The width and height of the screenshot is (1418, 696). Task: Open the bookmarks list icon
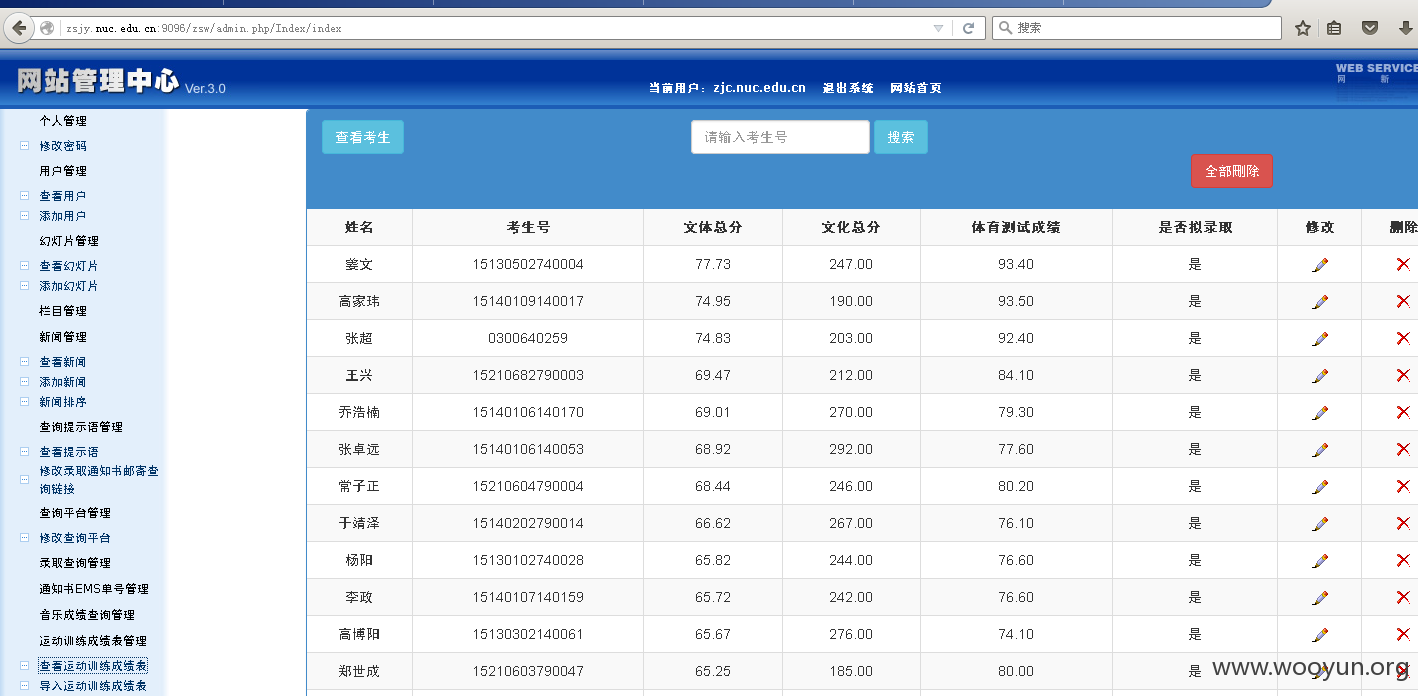1334,28
